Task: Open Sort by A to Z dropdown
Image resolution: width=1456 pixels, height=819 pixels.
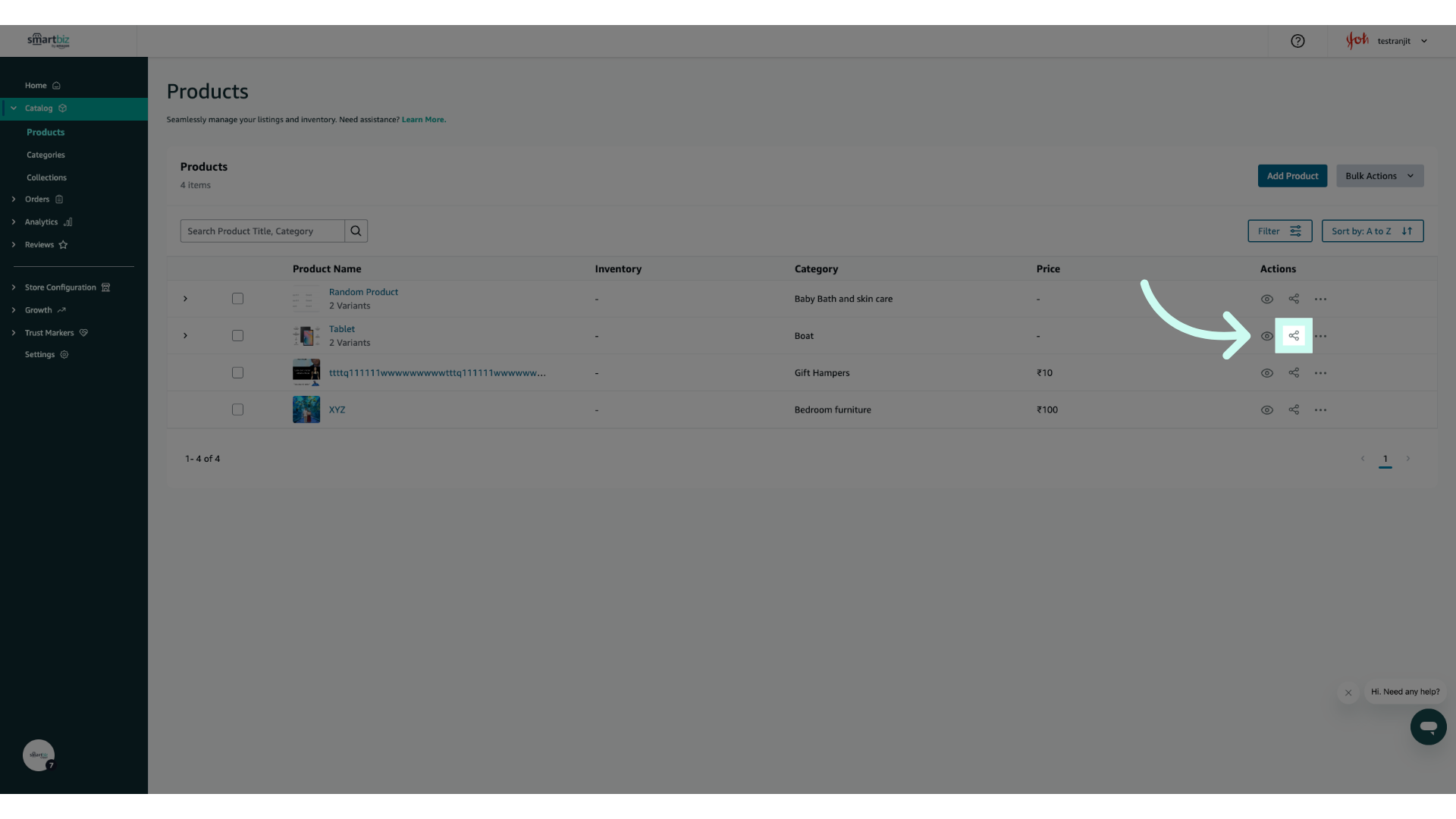Action: pyautogui.click(x=1372, y=231)
